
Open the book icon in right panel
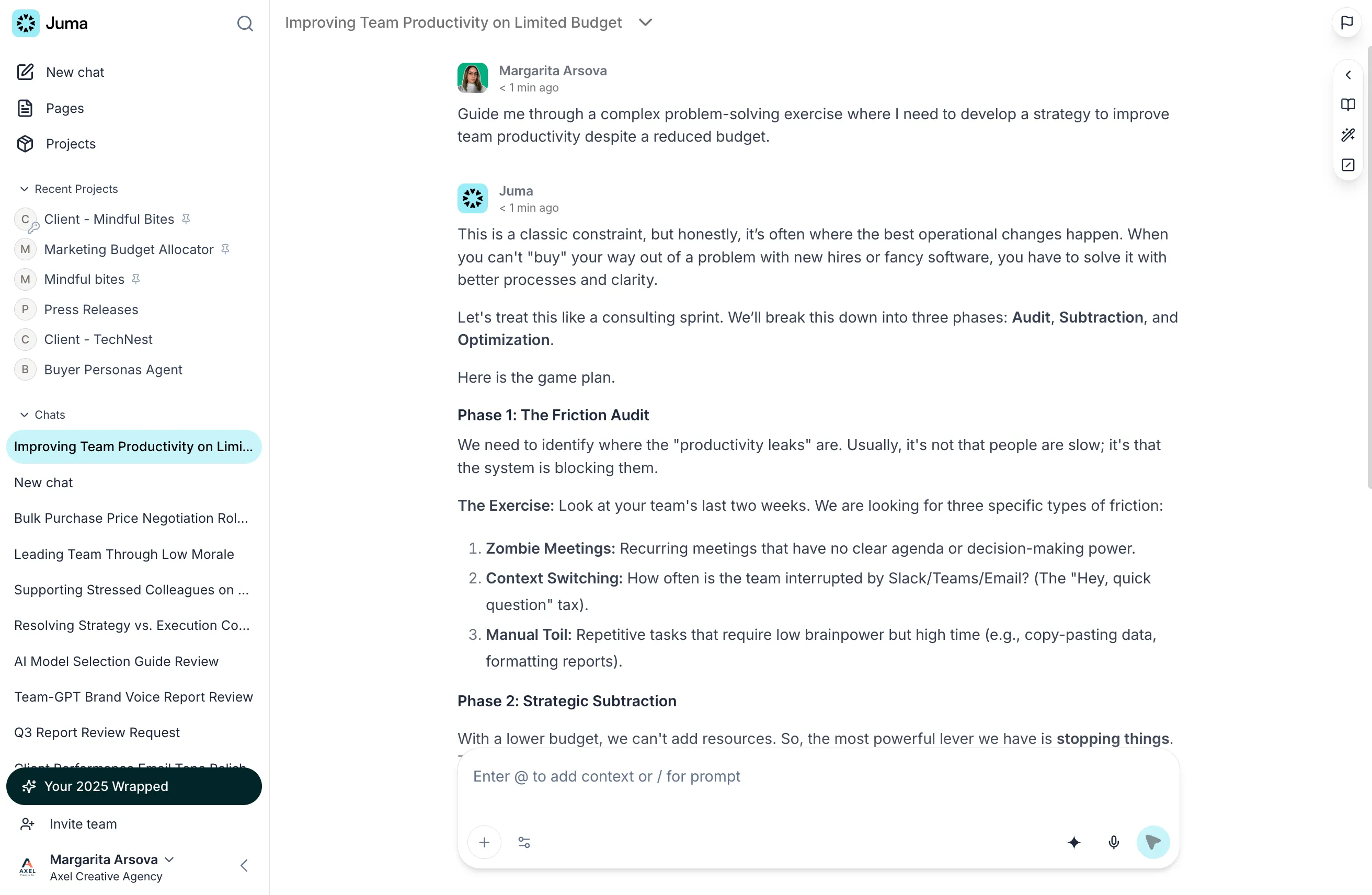pos(1348,105)
